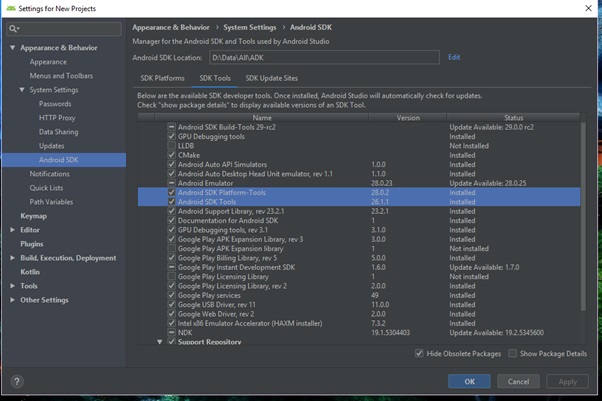
Task: Expand the Other Settings arrow
Action: click(x=13, y=300)
